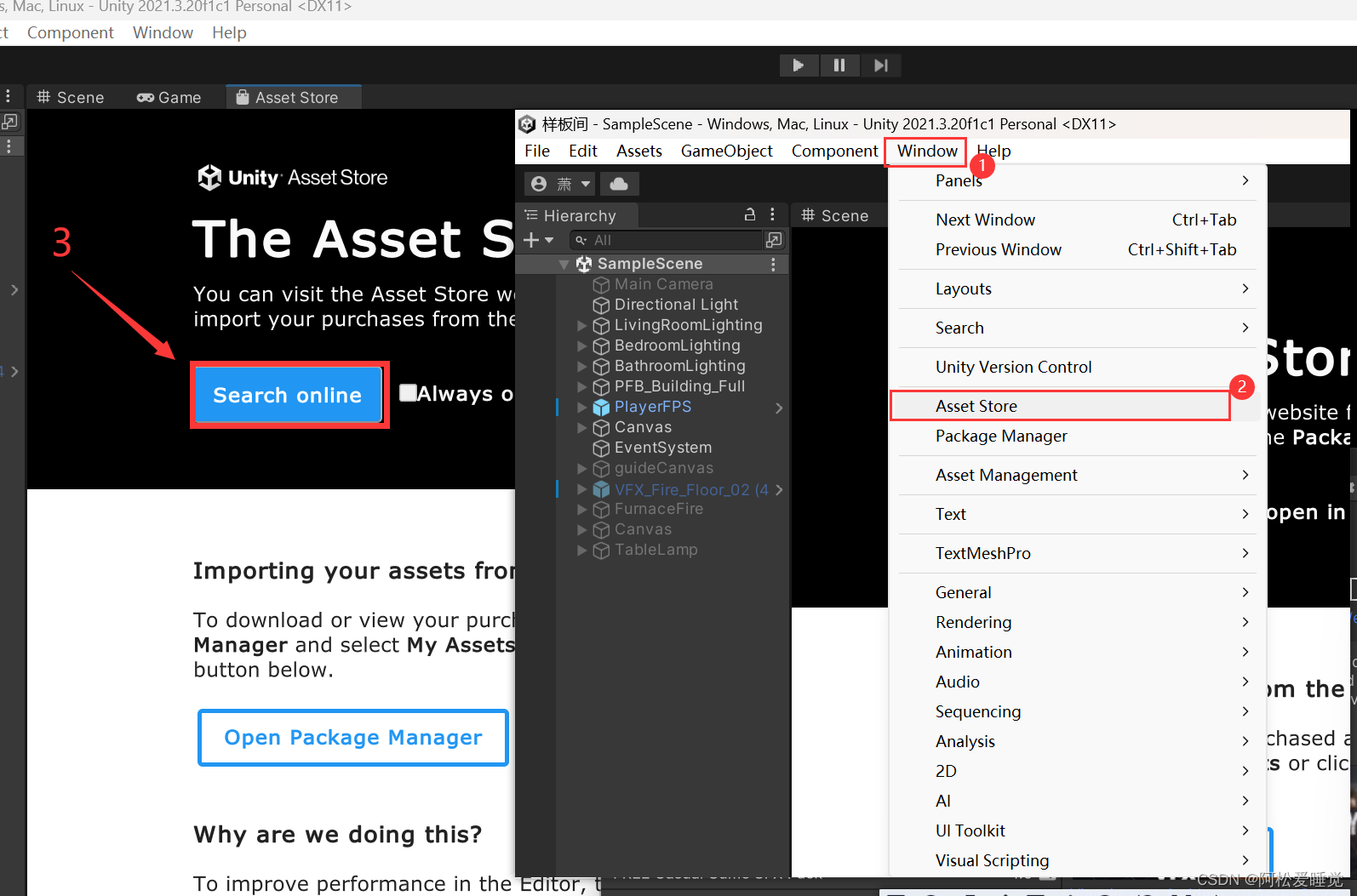Open Visual Scripting submenu
The width and height of the screenshot is (1357, 896).
tap(1079, 860)
